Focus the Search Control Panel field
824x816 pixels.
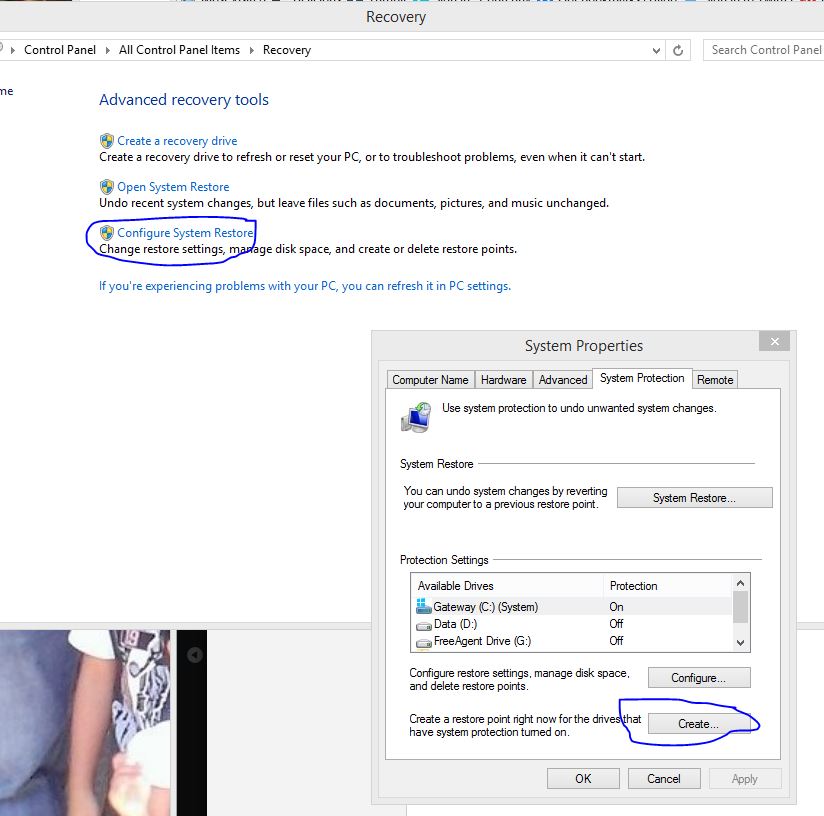click(x=765, y=50)
